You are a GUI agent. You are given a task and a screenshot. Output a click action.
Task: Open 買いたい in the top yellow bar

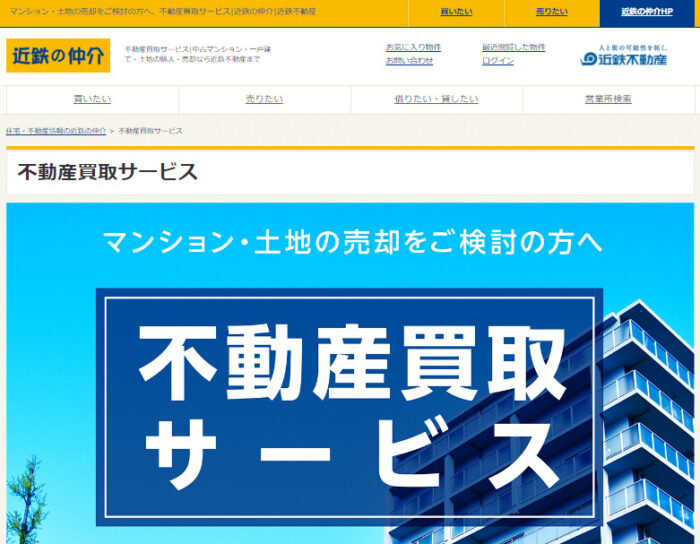coord(456,12)
